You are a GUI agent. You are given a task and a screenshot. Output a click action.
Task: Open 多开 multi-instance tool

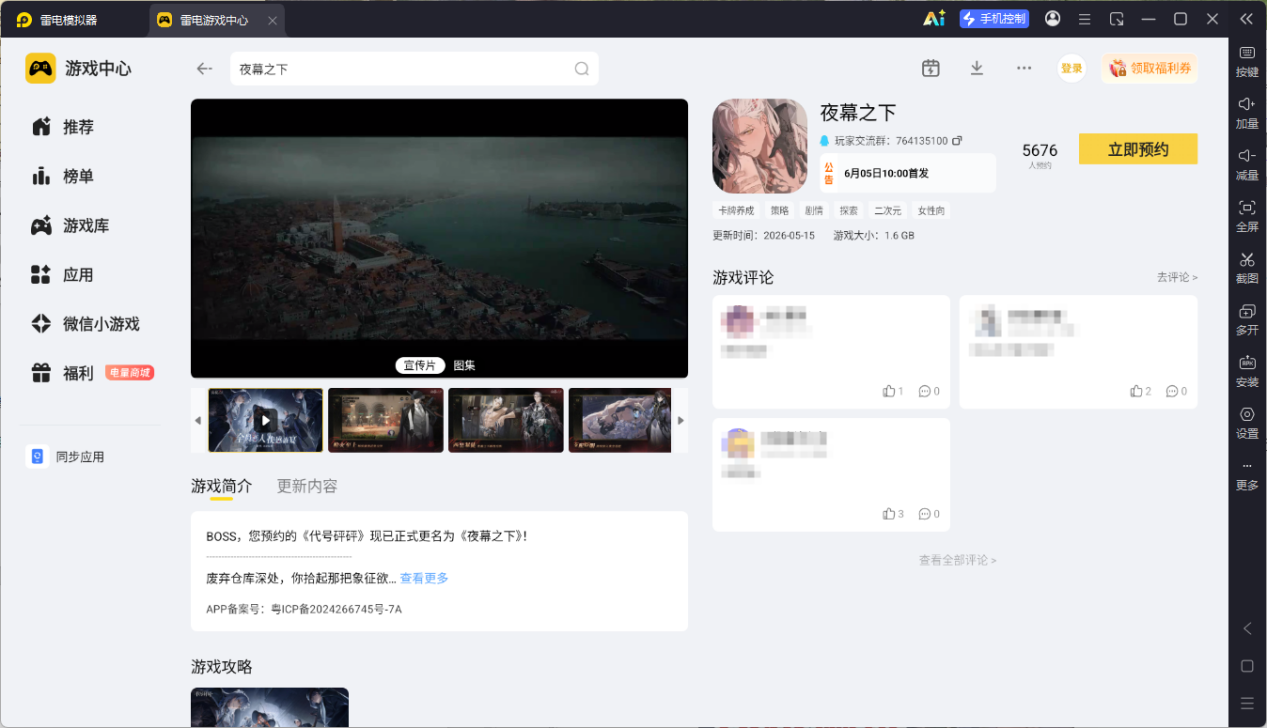[1247, 320]
